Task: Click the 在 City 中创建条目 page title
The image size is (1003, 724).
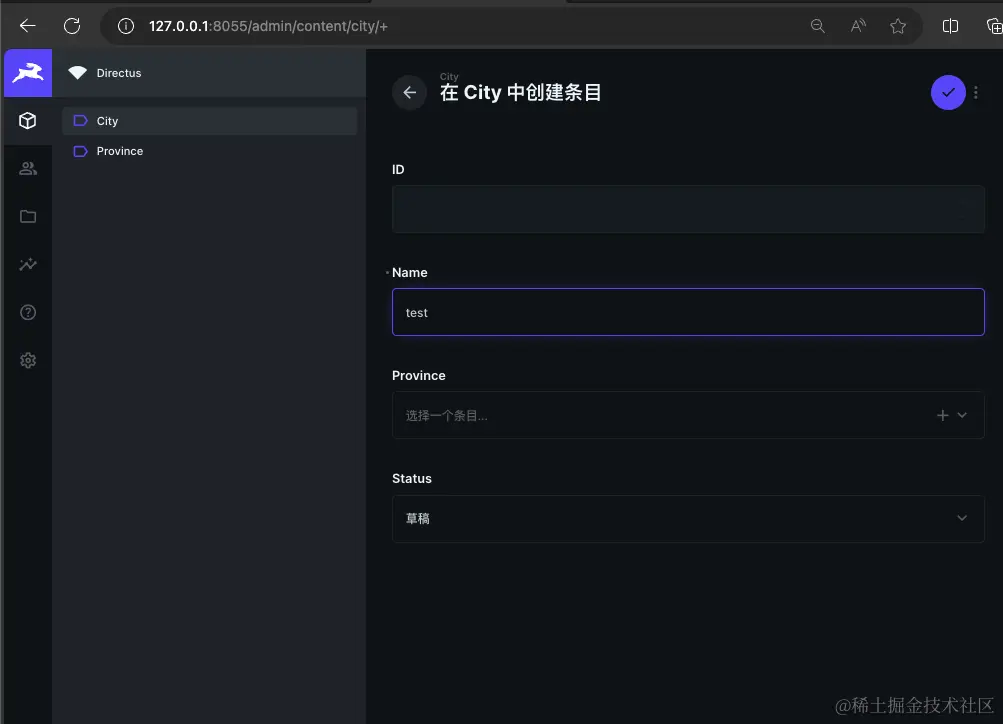Action: (x=520, y=93)
